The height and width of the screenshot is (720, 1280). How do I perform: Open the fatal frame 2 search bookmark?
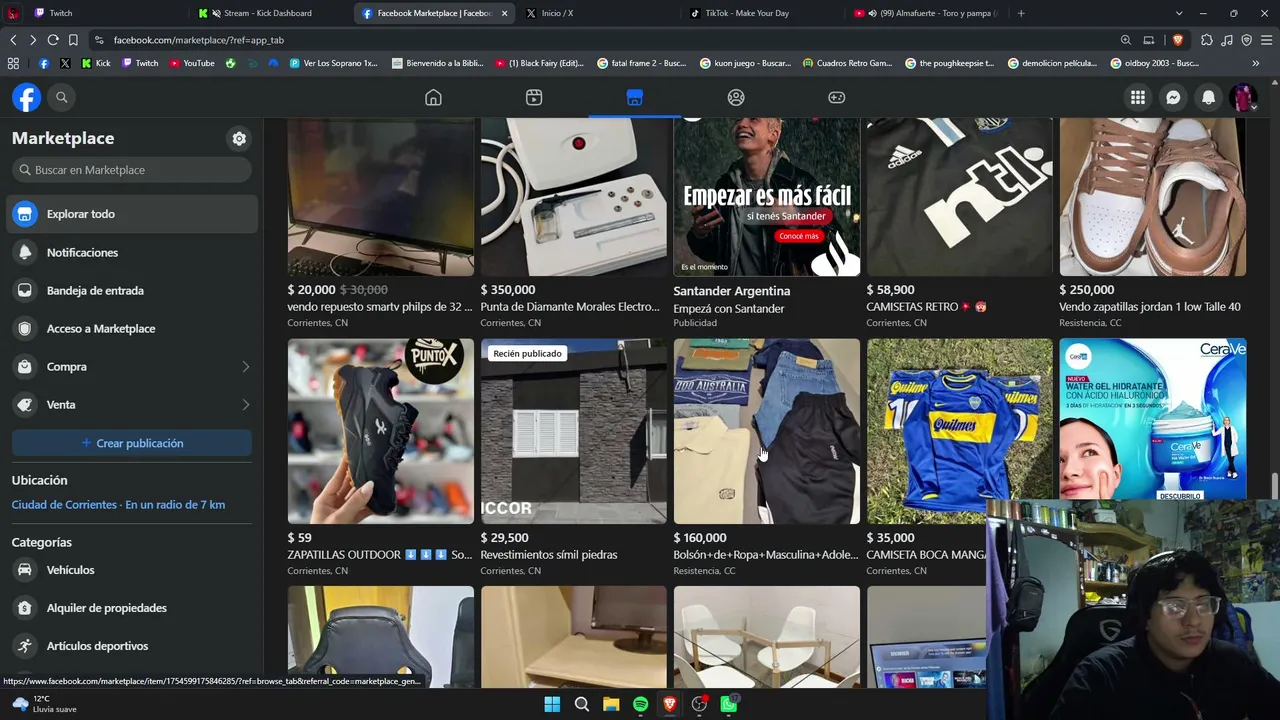click(x=641, y=63)
